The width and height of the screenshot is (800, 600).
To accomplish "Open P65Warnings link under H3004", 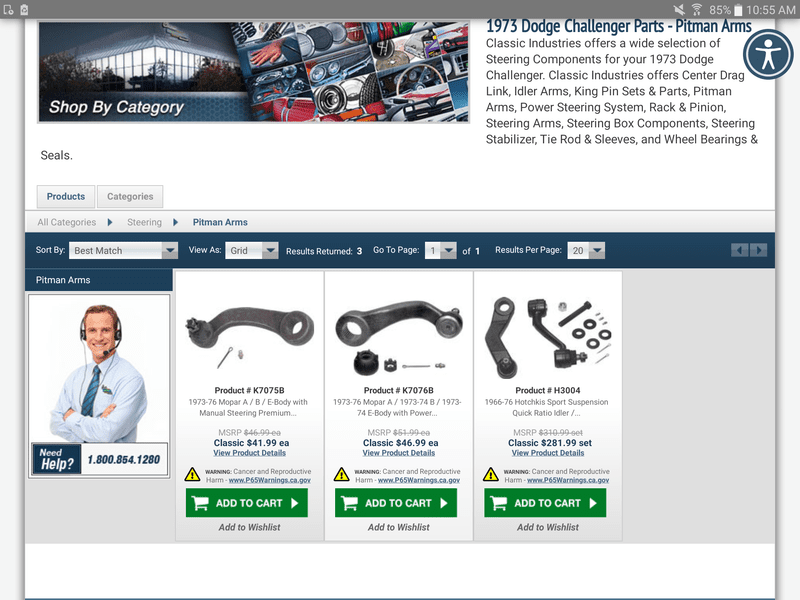I will [568, 480].
